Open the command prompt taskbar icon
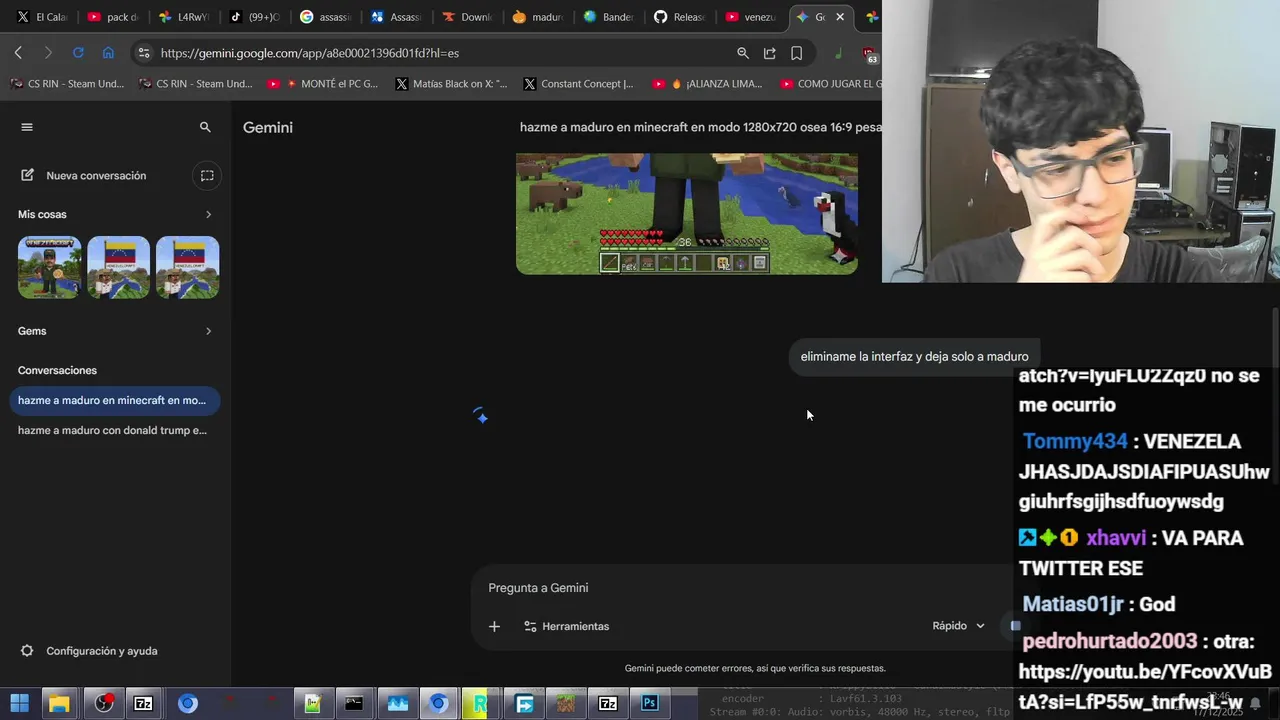The image size is (1280, 720). coord(353,703)
